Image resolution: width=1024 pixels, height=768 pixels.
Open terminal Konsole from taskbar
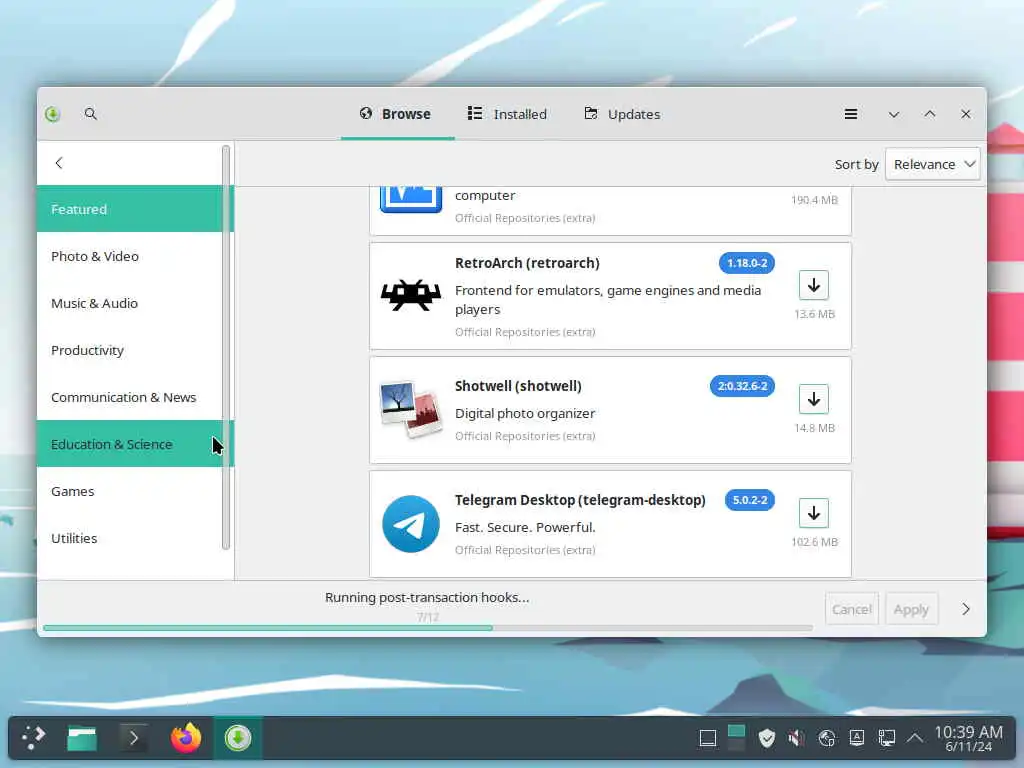(x=134, y=738)
